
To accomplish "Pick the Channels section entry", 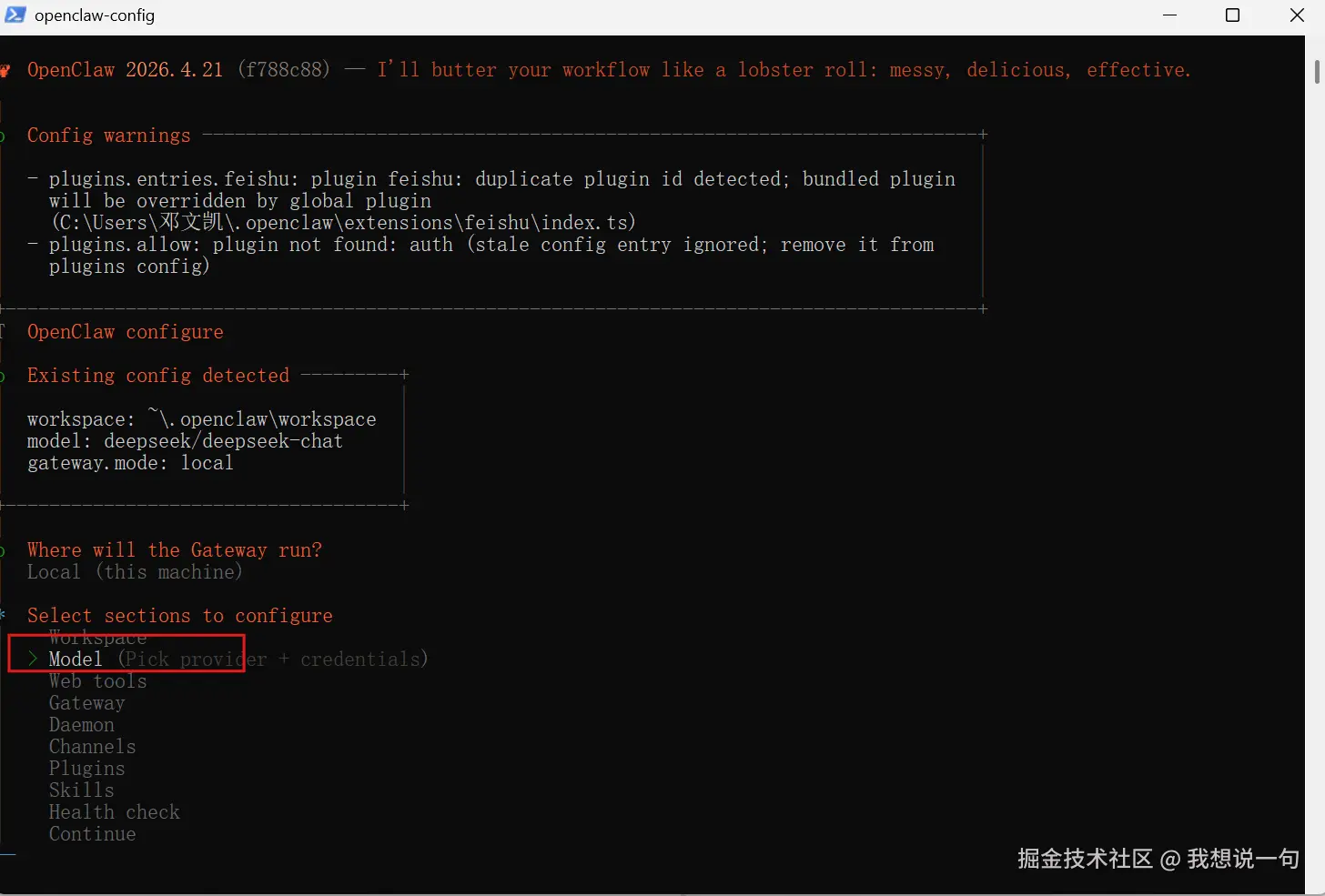I will pyautogui.click(x=92, y=747).
